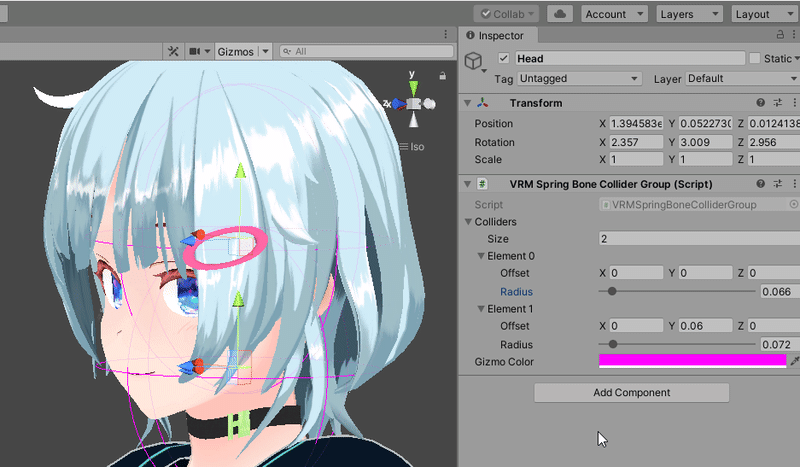Open the Collab dropdown
800x467 pixels.
[506, 14]
